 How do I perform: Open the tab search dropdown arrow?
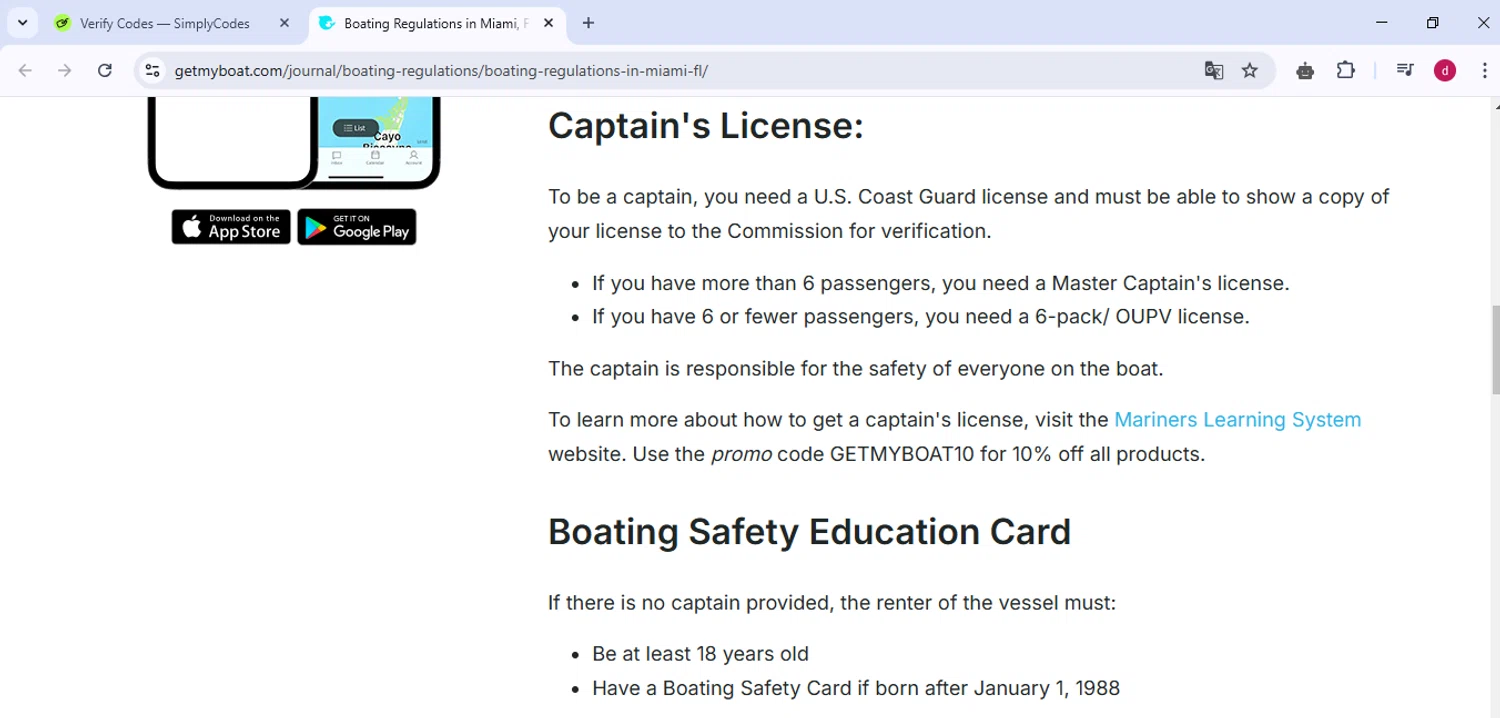click(x=22, y=23)
